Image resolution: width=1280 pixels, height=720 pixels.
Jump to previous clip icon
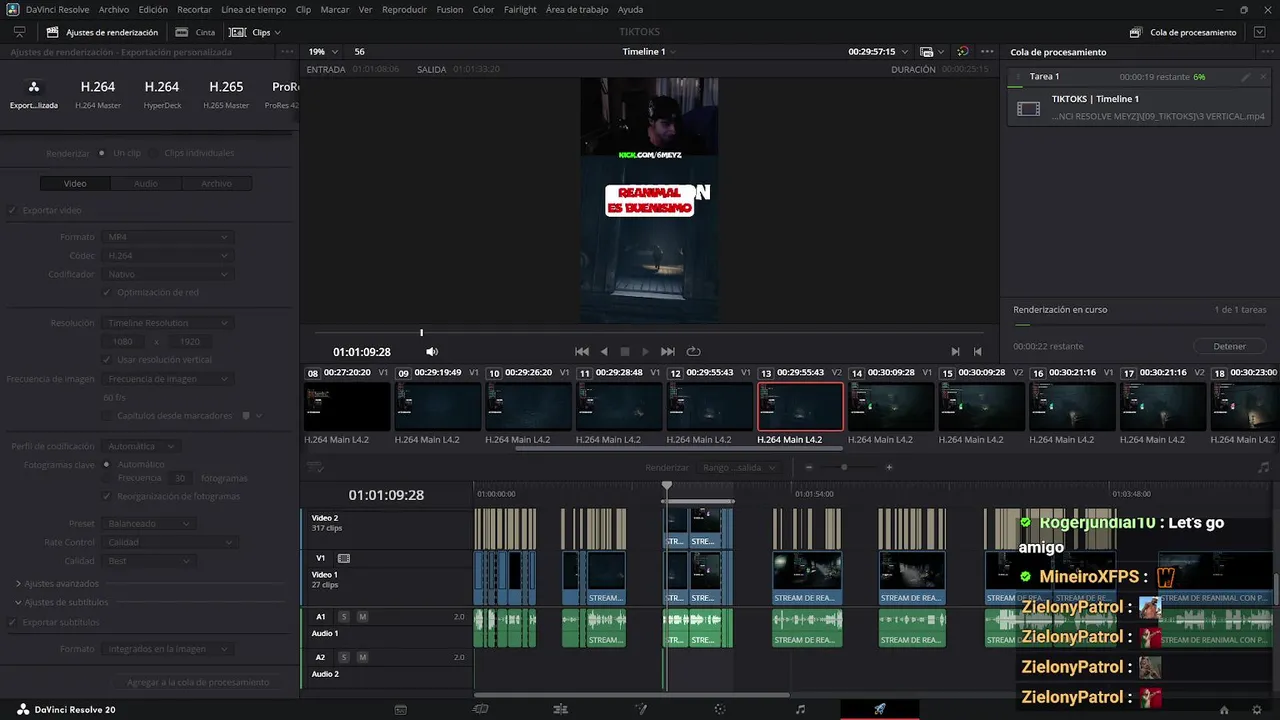point(978,352)
